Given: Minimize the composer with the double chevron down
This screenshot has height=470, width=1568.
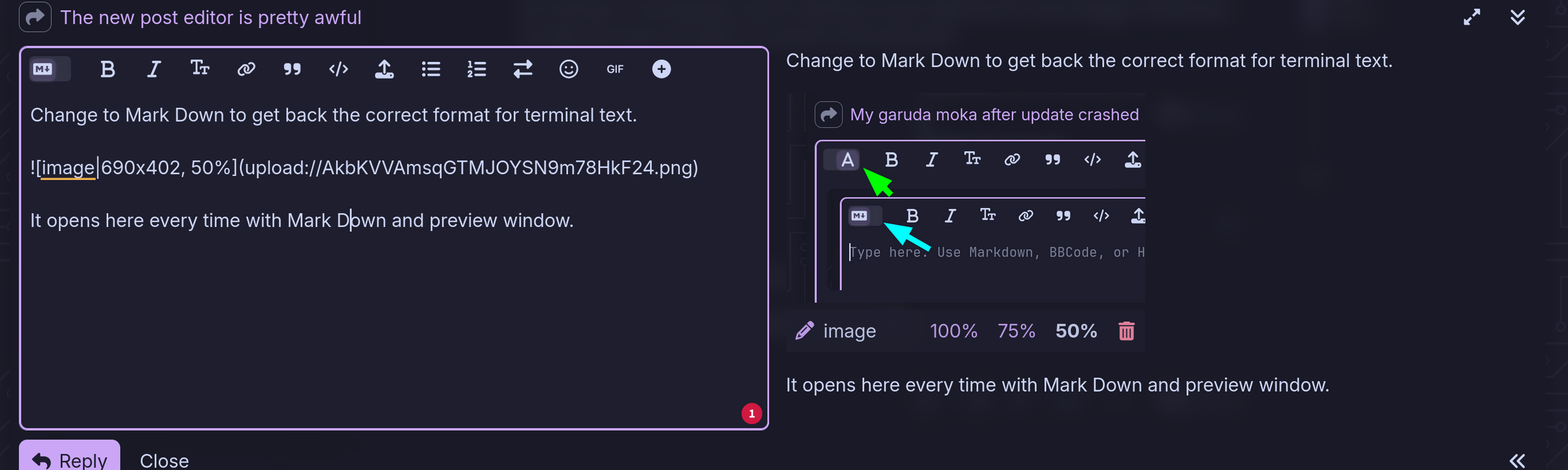Looking at the screenshot, I should pyautogui.click(x=1518, y=17).
